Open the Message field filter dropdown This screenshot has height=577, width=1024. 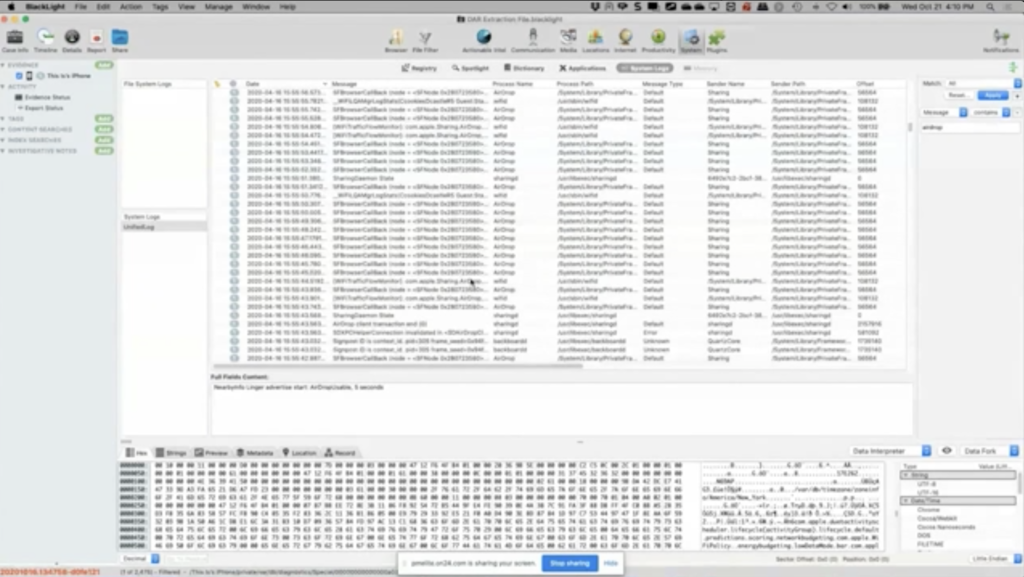(x=944, y=113)
